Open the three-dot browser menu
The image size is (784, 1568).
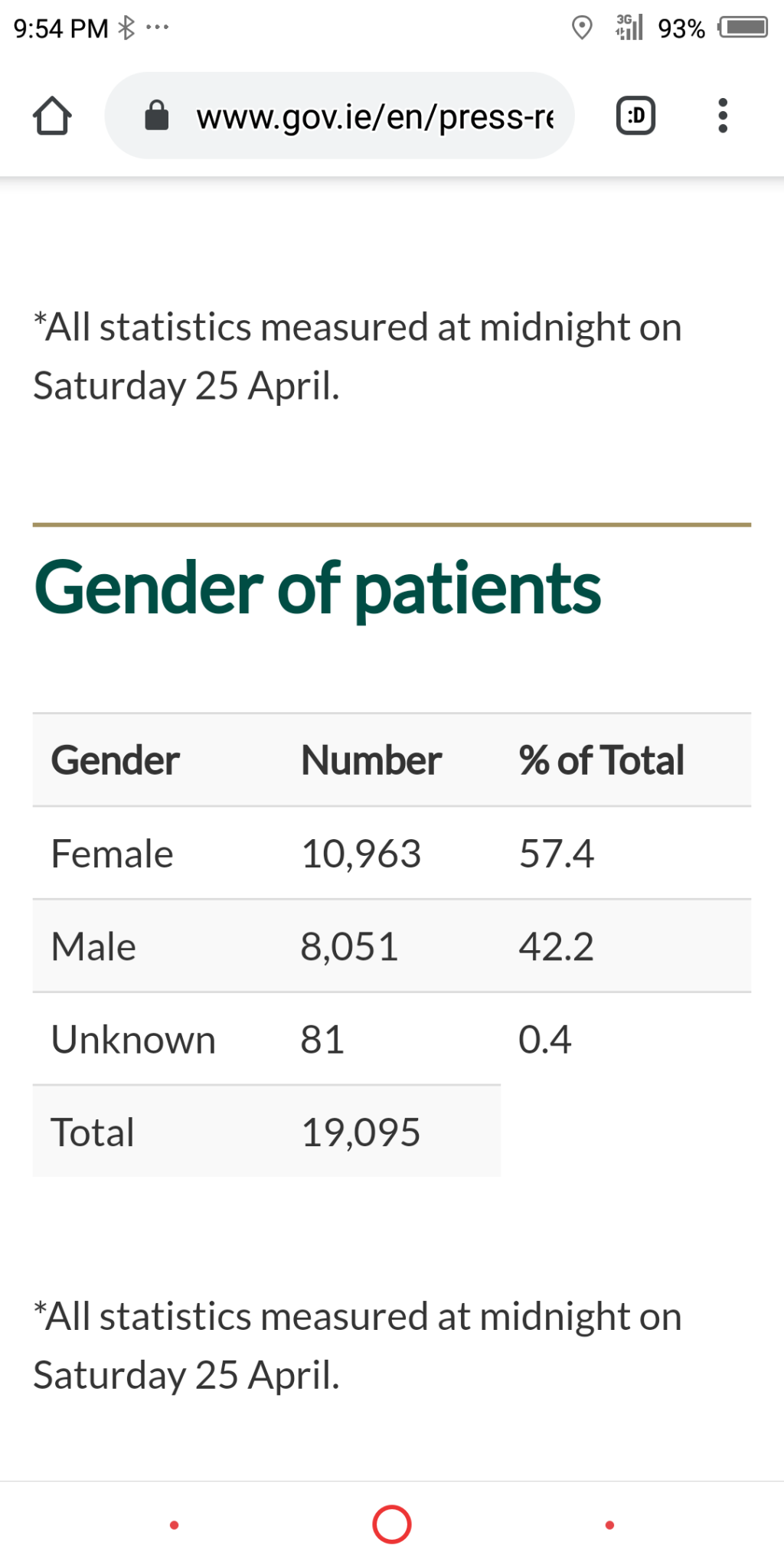tap(722, 116)
